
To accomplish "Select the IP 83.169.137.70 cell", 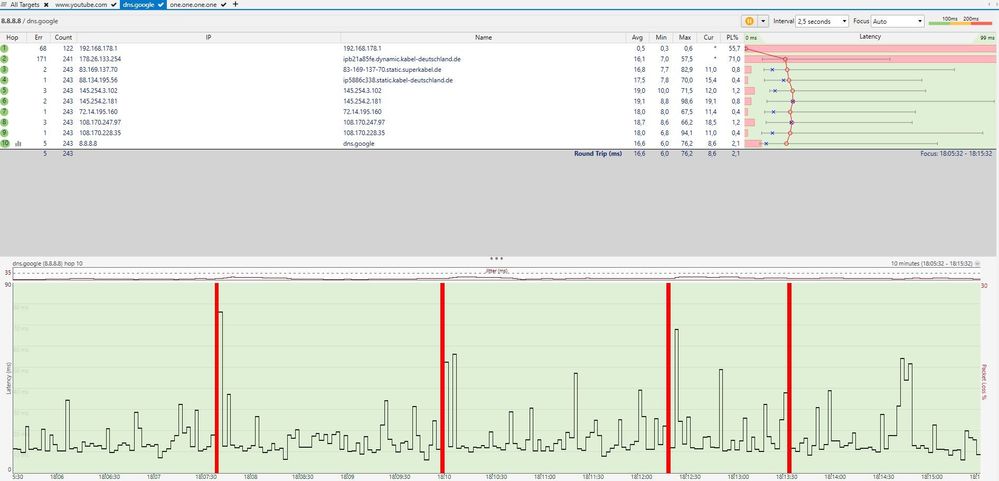I will (x=98, y=69).
